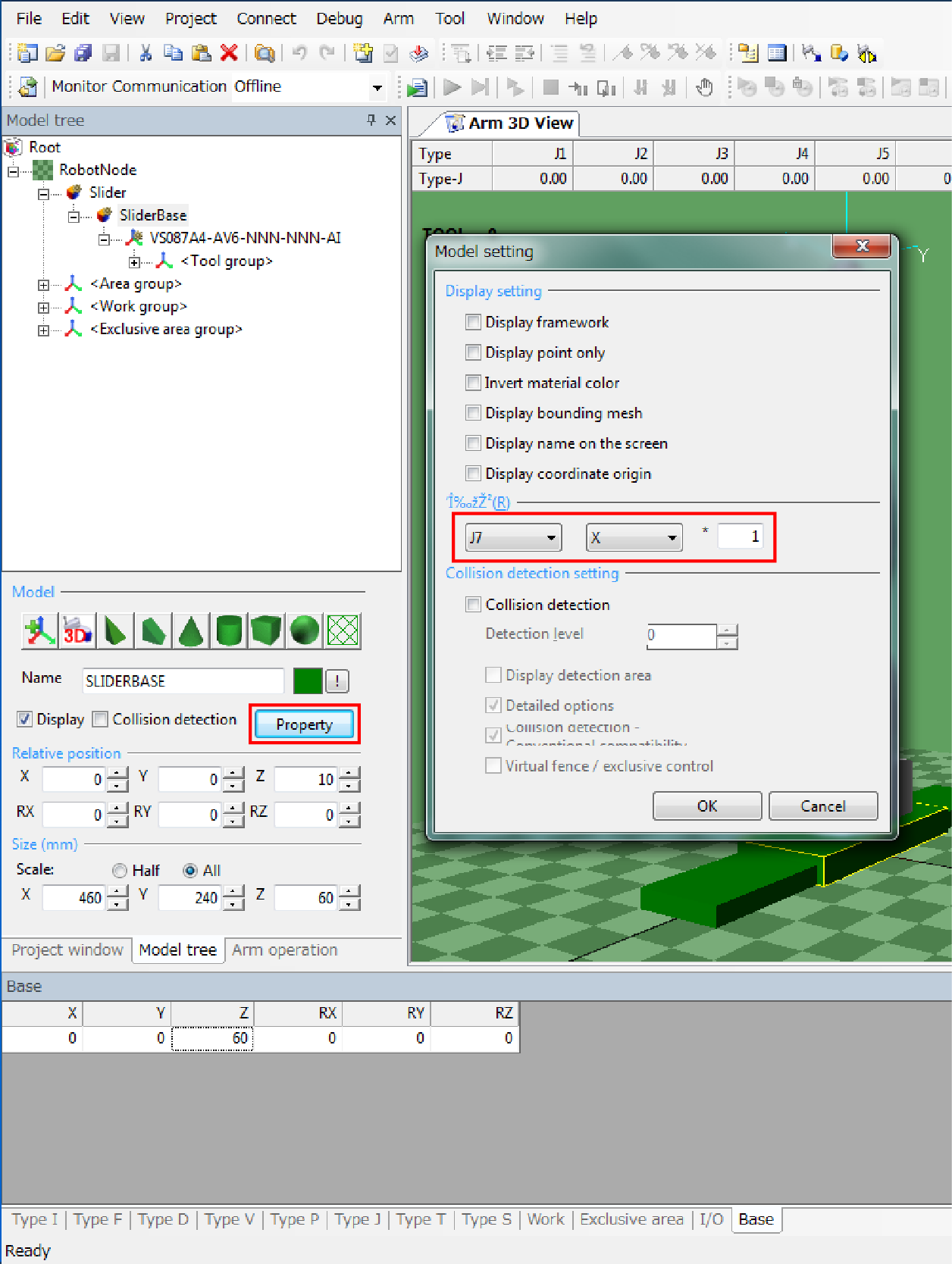Click the add coordinate axis icon

[x=39, y=630]
